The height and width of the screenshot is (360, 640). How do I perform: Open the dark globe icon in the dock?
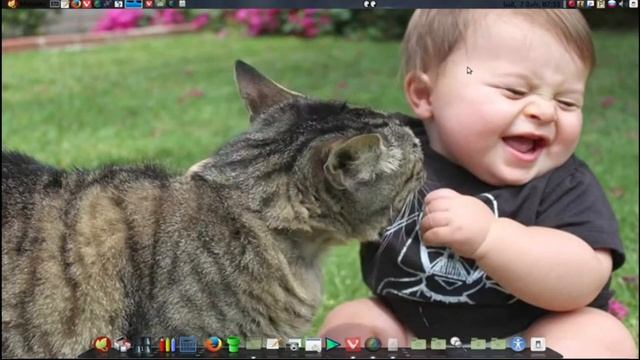click(373, 344)
